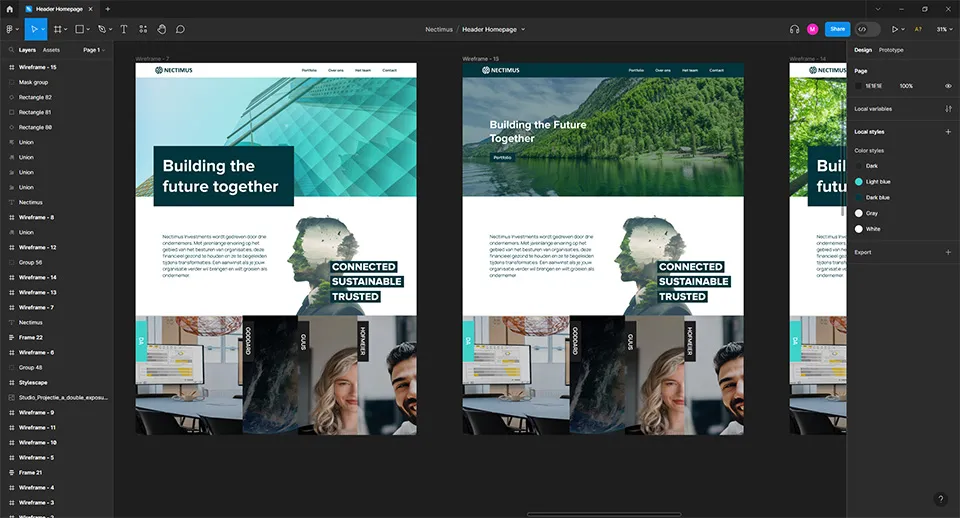Select the Text tool

click(x=124, y=29)
